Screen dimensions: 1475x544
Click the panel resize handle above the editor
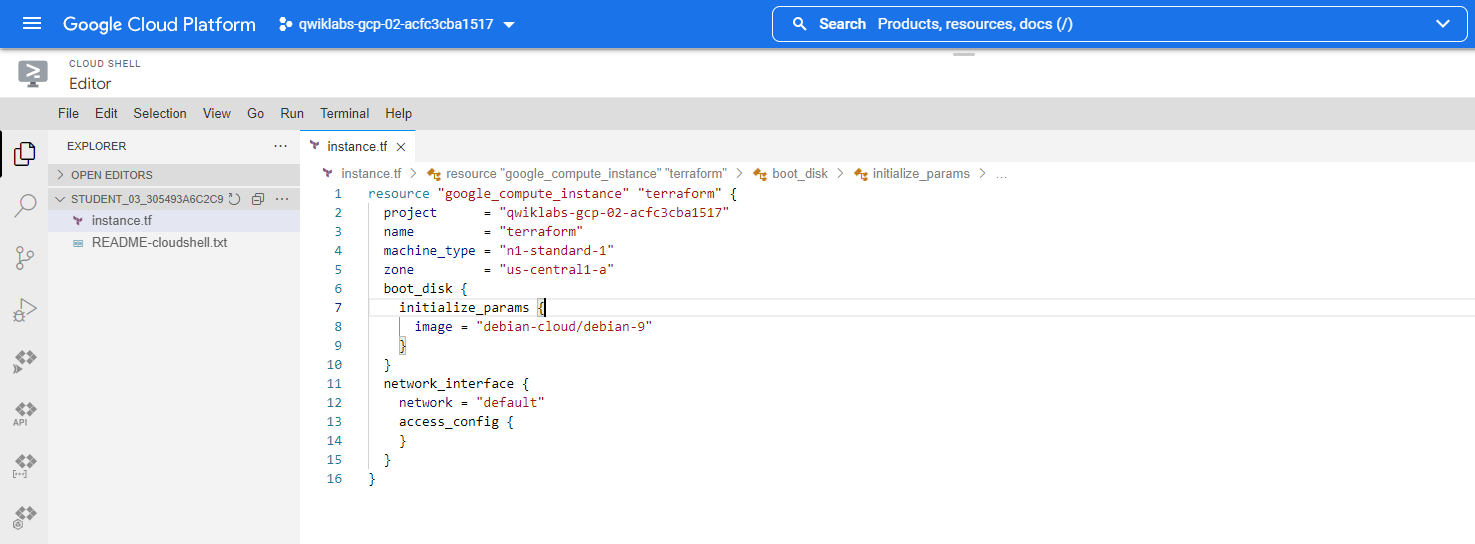coord(964,54)
